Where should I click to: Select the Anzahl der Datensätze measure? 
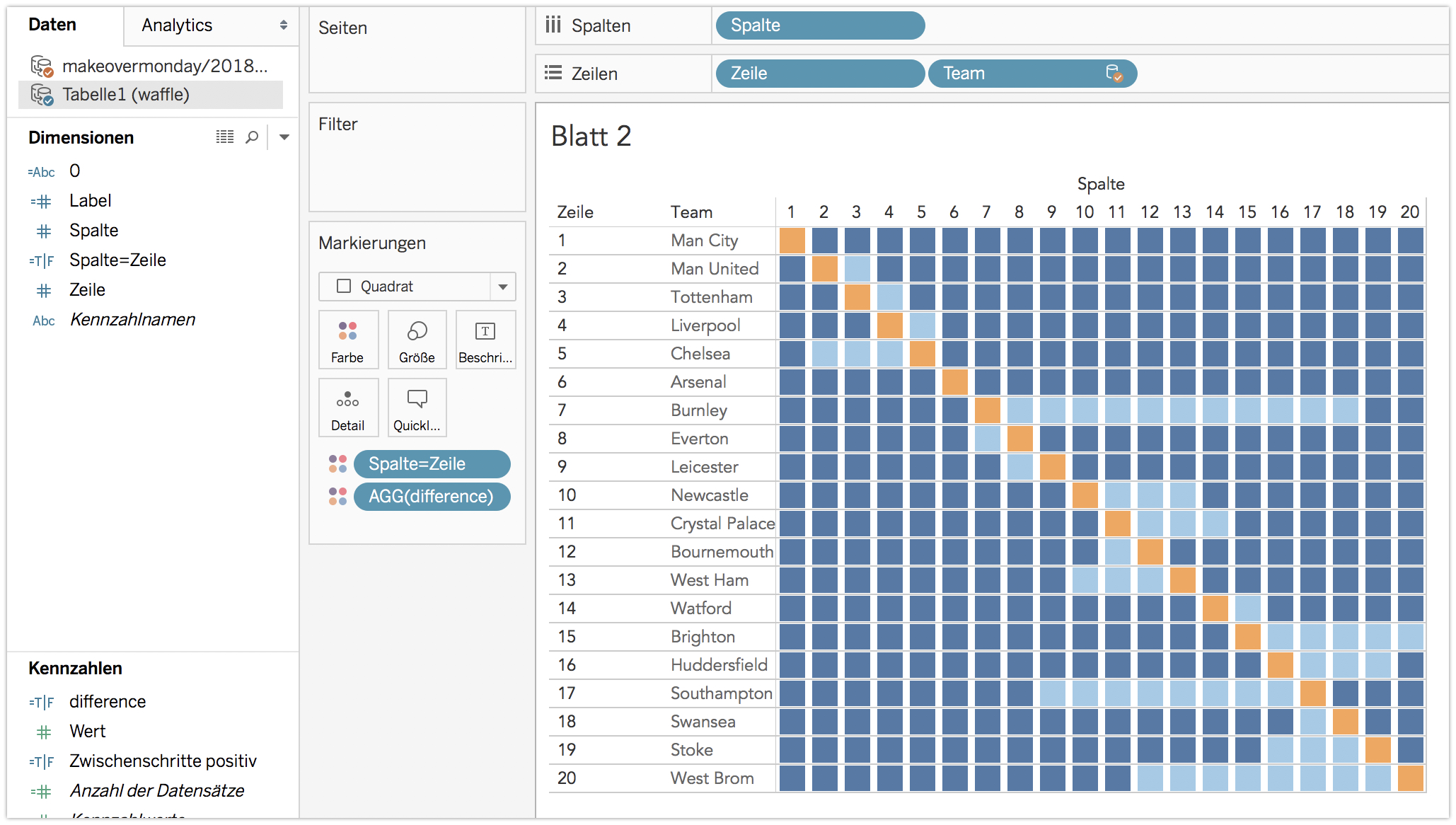157,791
